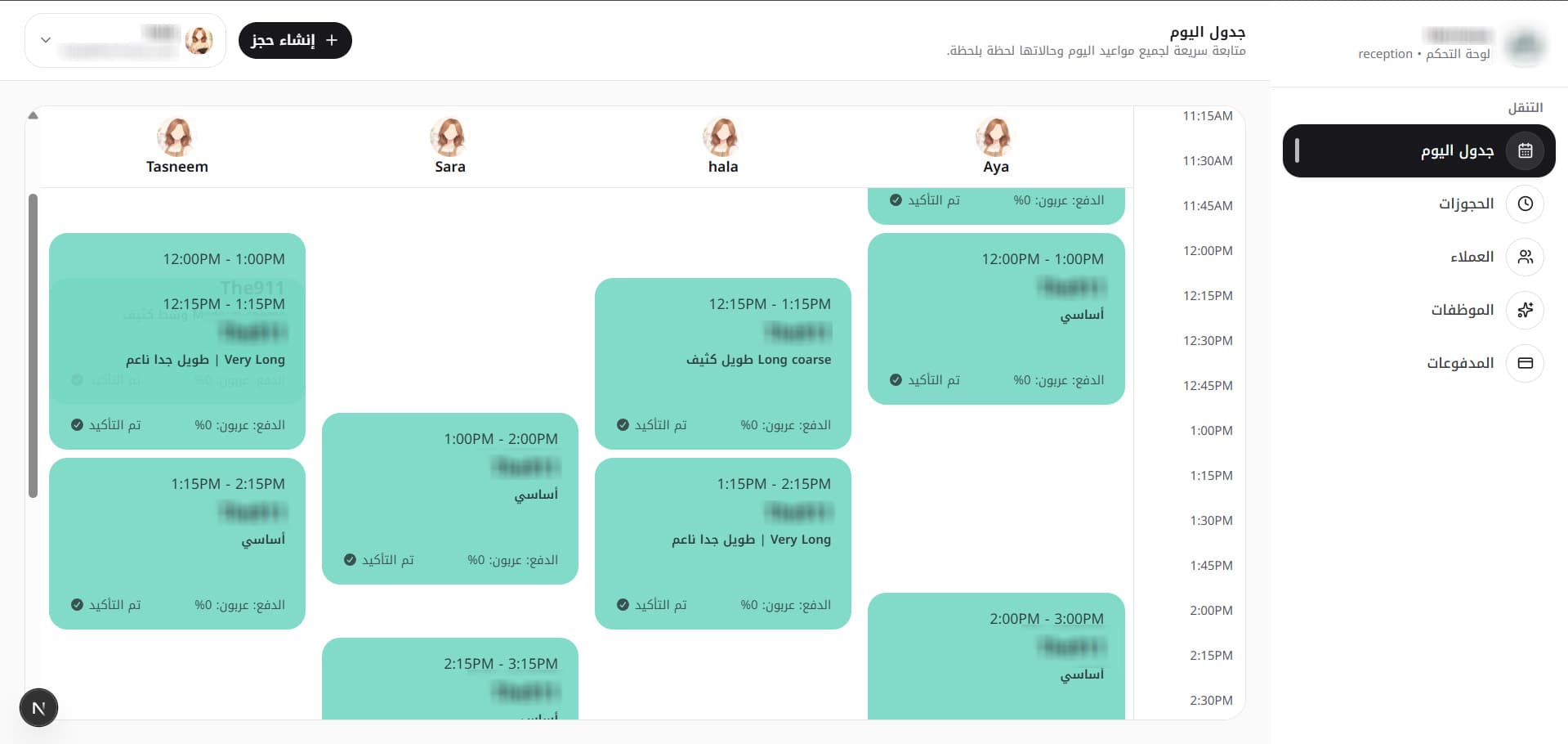Click the plus icon in the إنشاء حجز button

pyautogui.click(x=332, y=40)
